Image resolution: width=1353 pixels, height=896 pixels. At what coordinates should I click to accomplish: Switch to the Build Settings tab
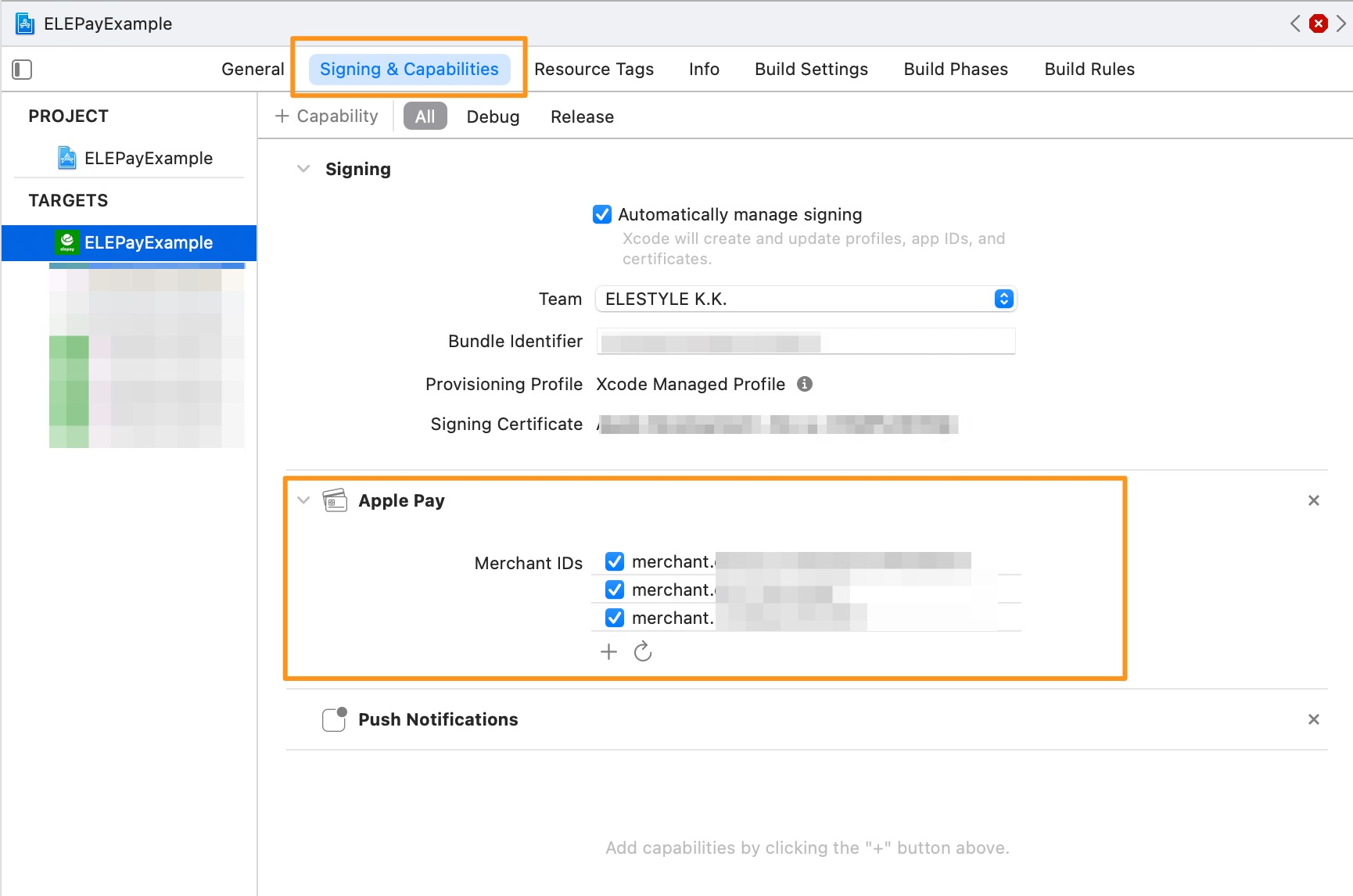[811, 69]
